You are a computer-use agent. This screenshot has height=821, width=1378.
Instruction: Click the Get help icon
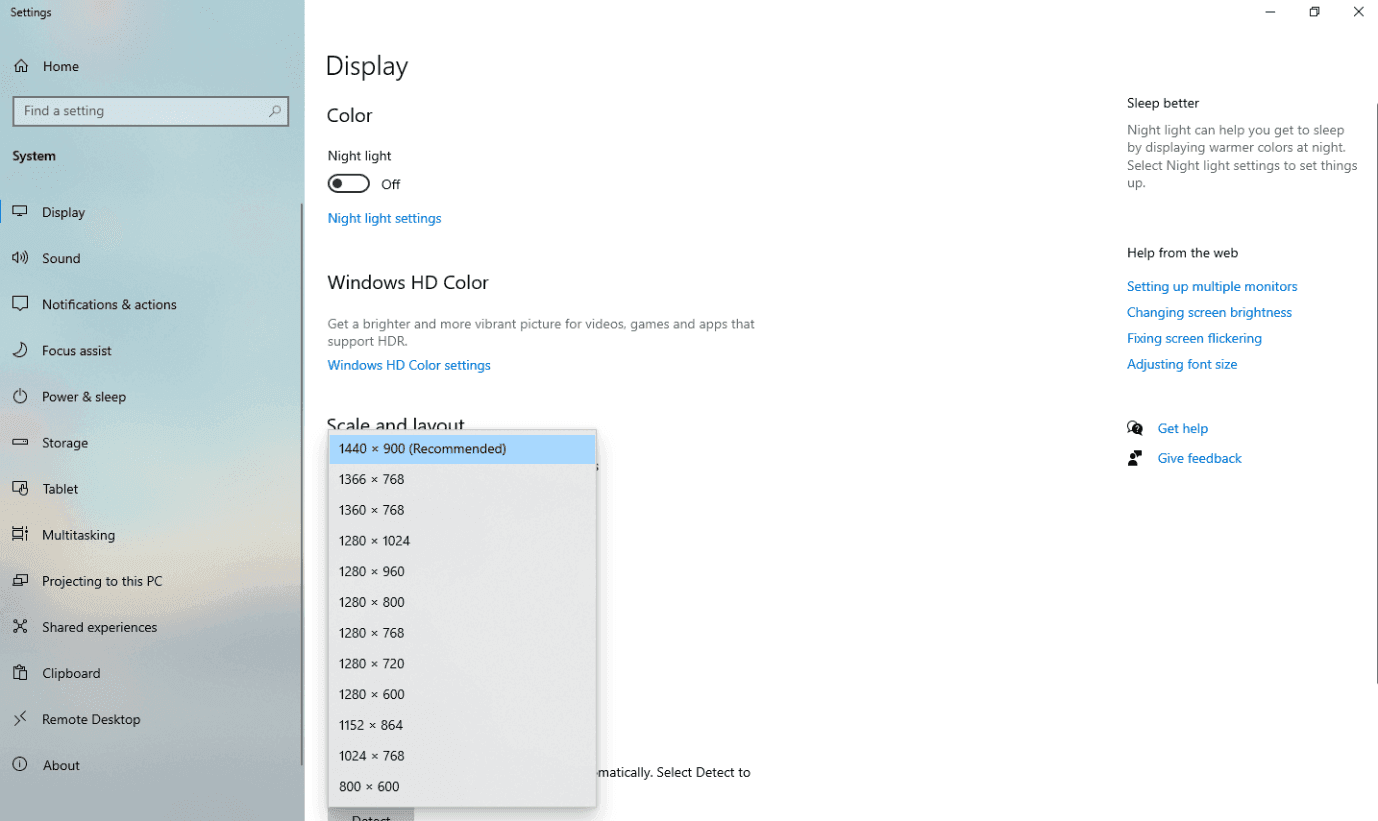1136,427
